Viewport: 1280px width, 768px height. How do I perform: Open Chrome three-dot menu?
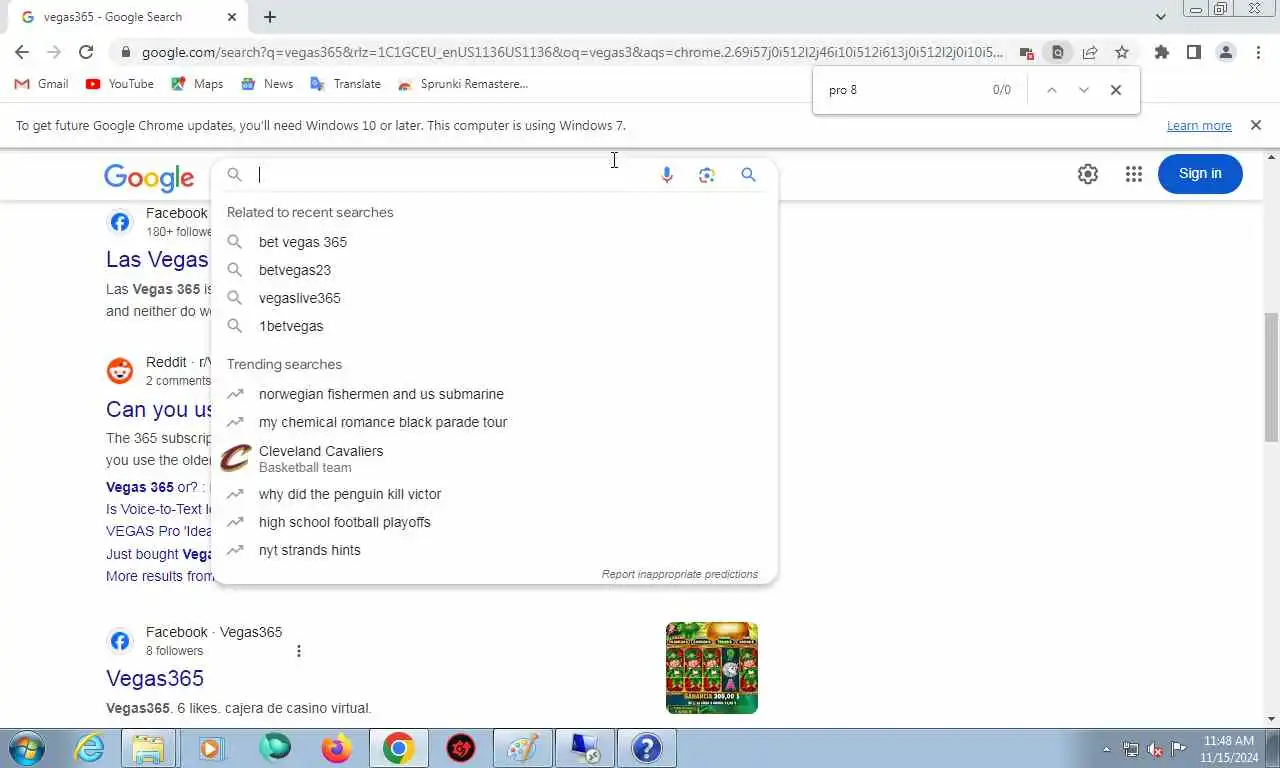point(1258,52)
